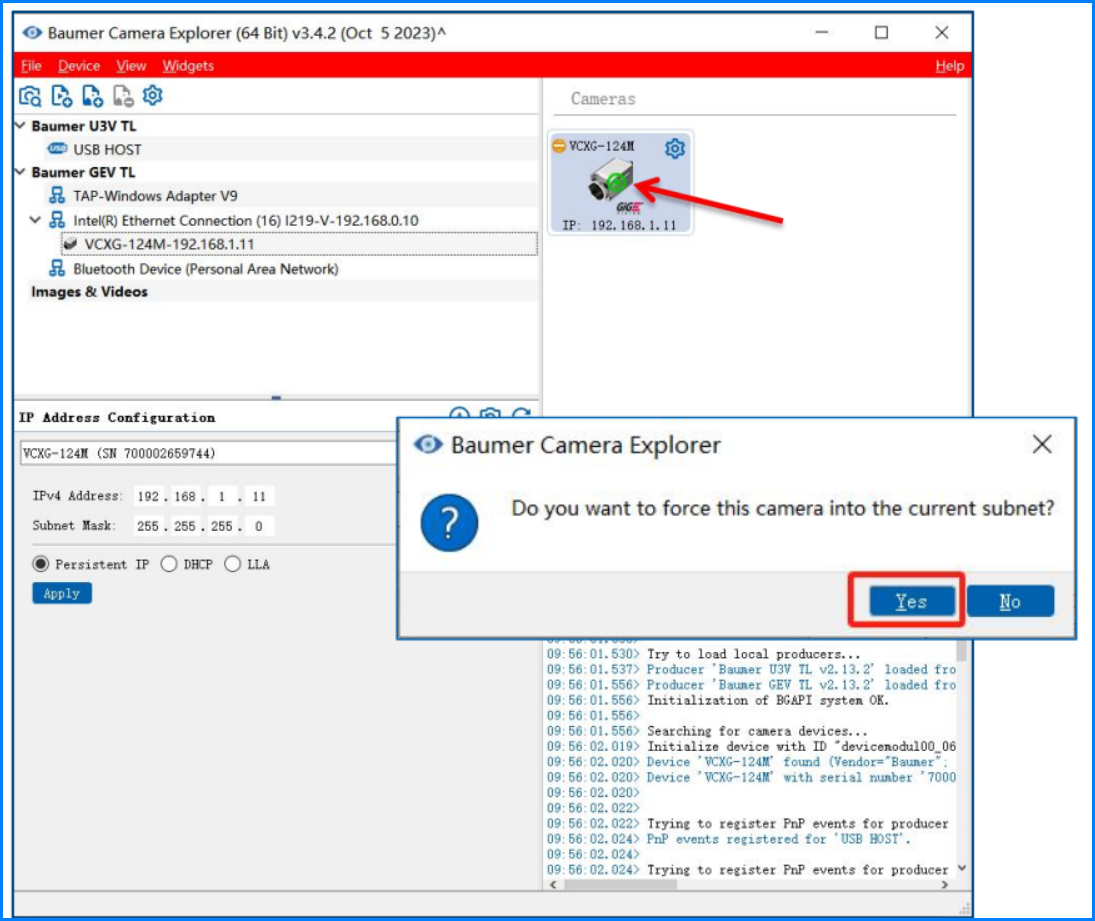This screenshot has height=921, width=1095.
Task: Click the Subnet Mask last octet field 0
Action: click(259, 526)
